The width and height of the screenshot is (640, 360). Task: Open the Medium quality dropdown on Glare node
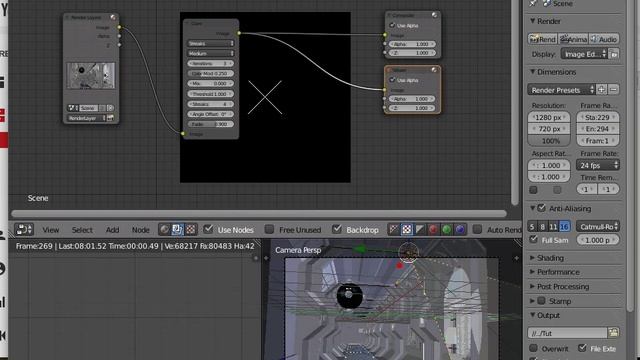click(211, 53)
